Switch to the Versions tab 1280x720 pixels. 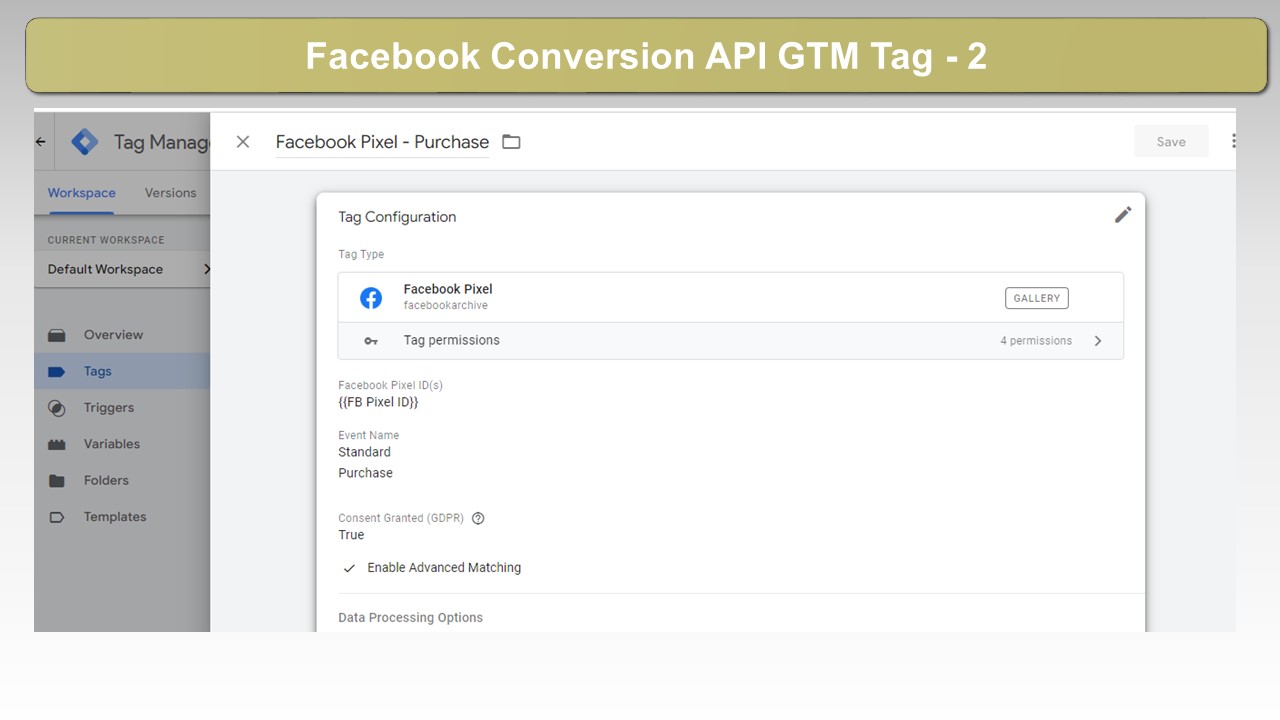pos(170,193)
